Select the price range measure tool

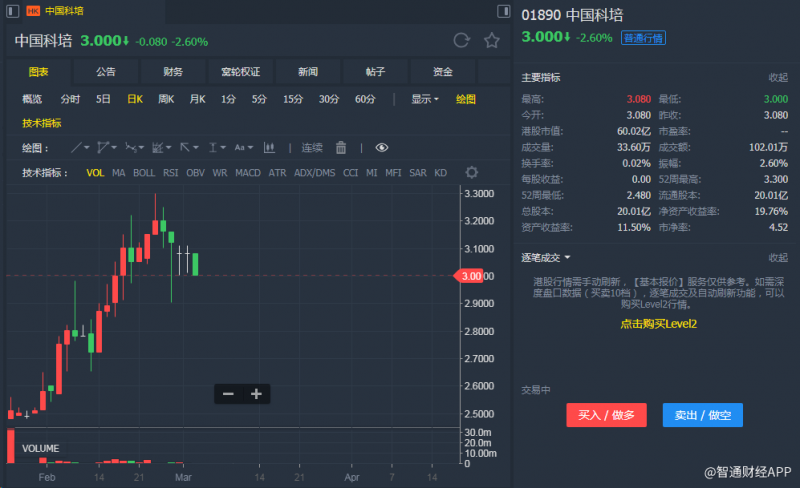click(213, 148)
